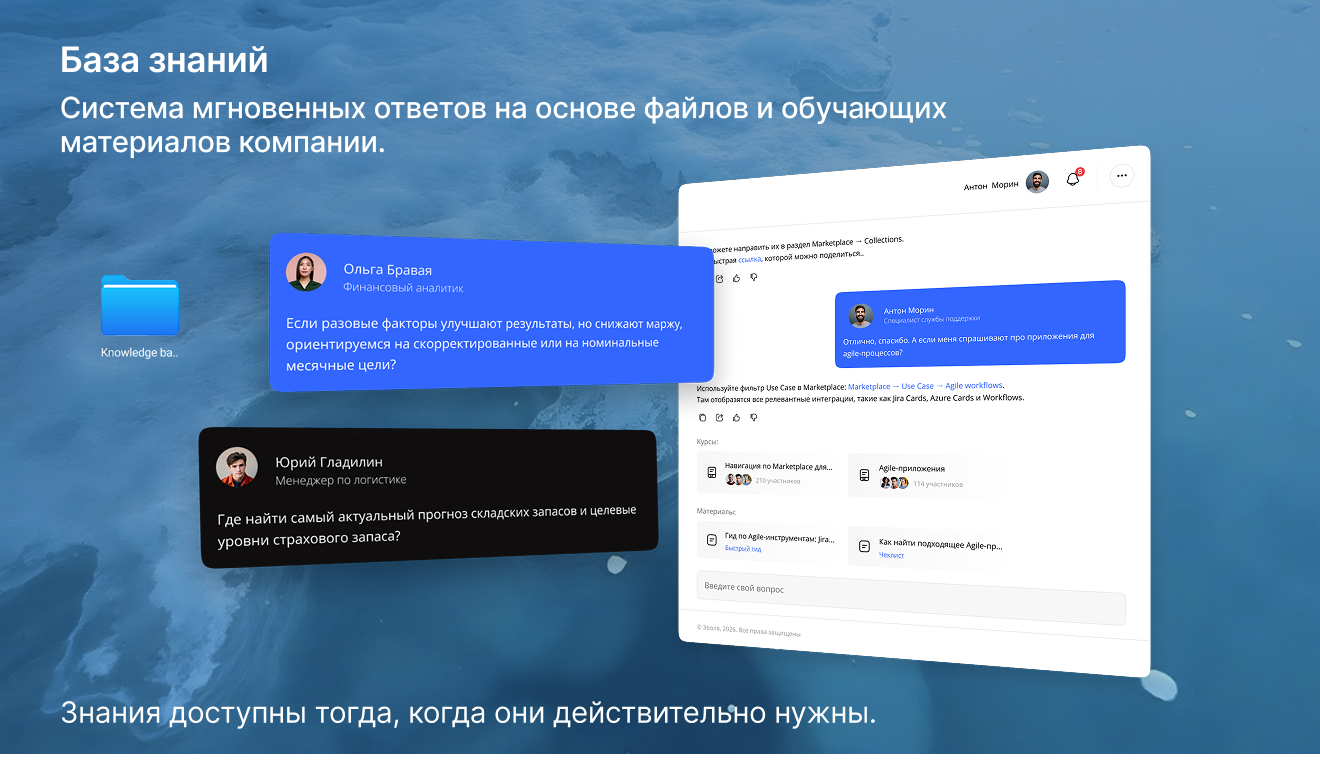The image size is (1320, 782).
Task: Click the 114 участников text
Action: coord(938,484)
